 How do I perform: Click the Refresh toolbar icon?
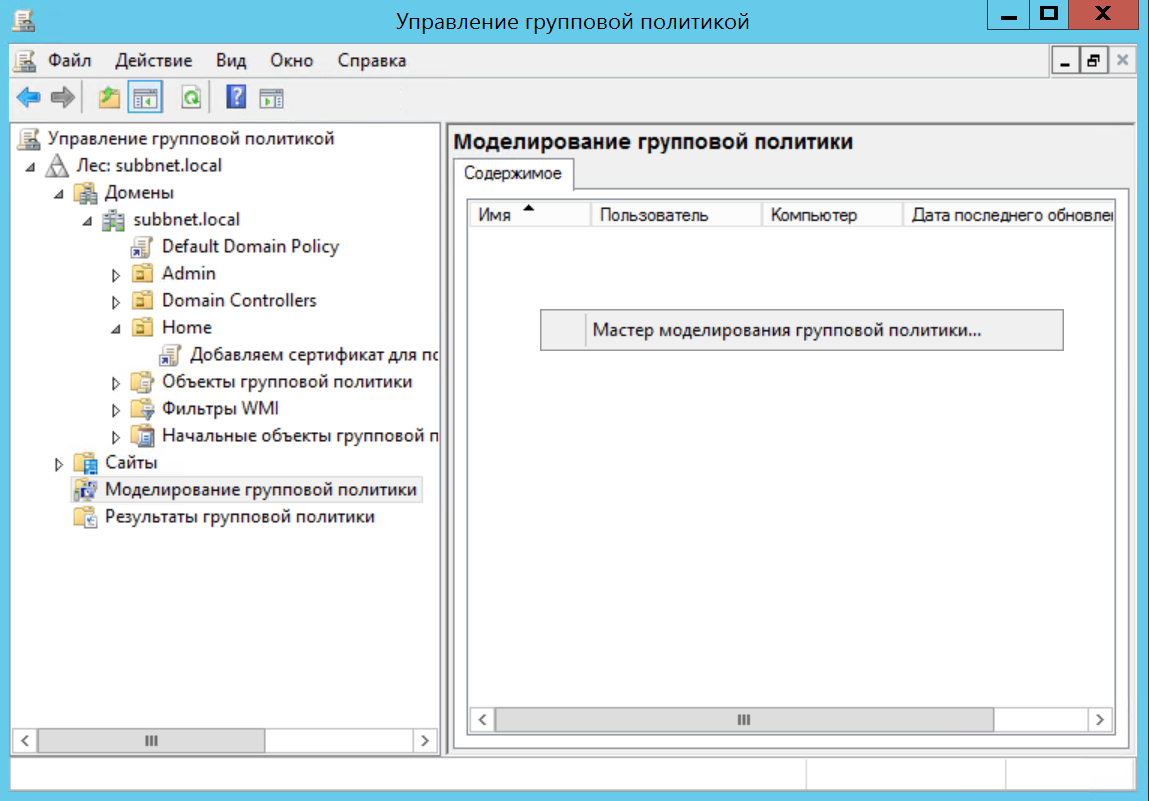[190, 97]
